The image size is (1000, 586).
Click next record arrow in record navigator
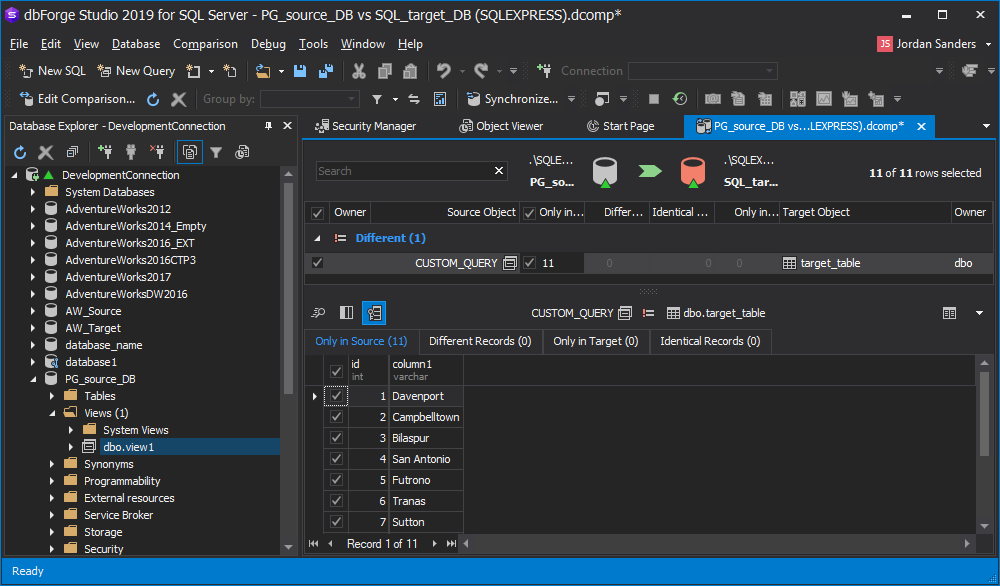[x=434, y=544]
